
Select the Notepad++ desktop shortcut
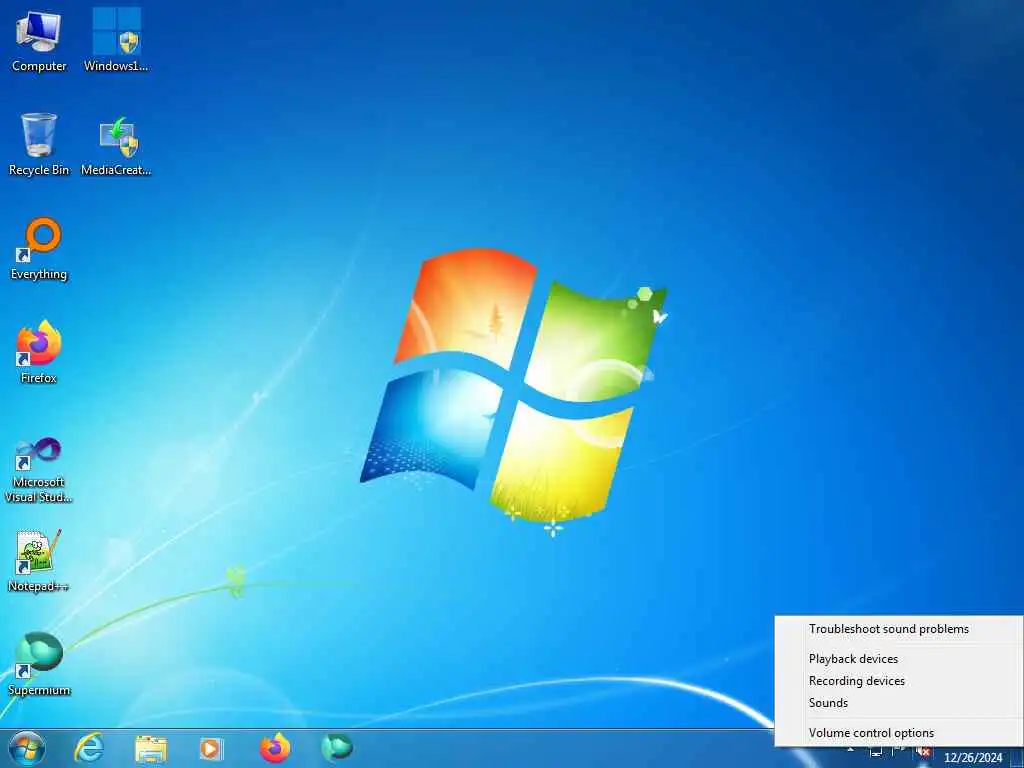[x=39, y=561]
